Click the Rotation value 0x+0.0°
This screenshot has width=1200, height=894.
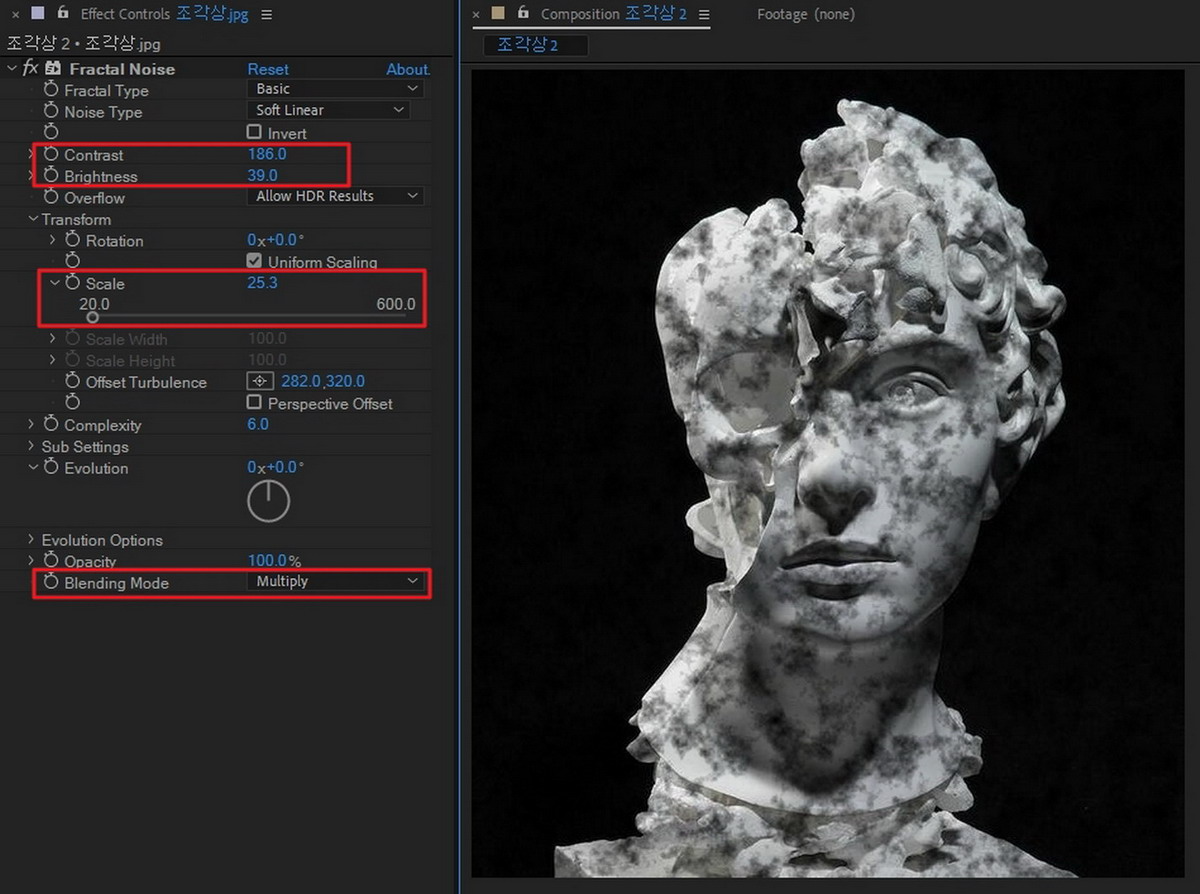[276, 240]
